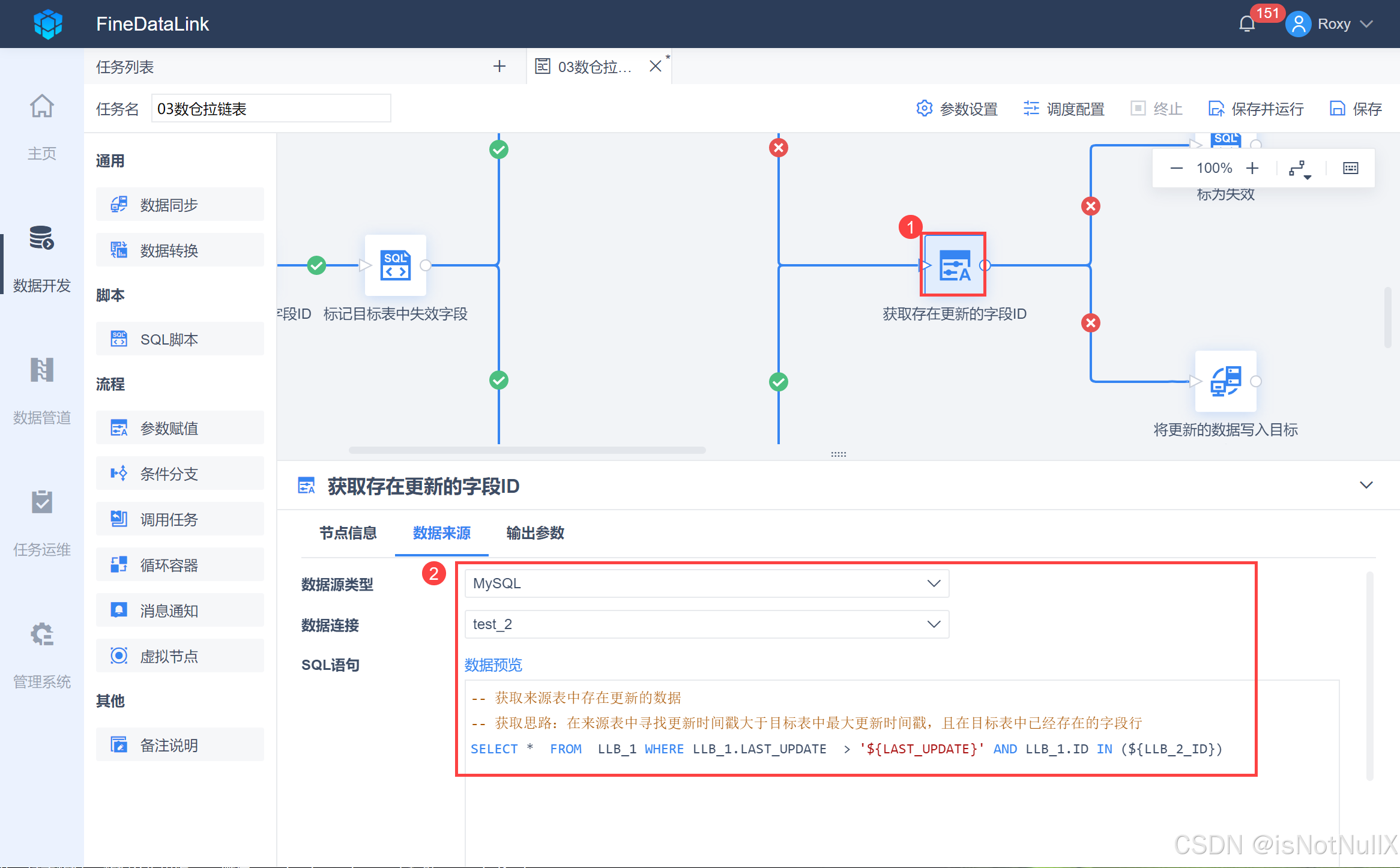Click the 标记目标表中失效字段 SQL node
Viewport: 1400px width, 868px height.
(x=396, y=265)
